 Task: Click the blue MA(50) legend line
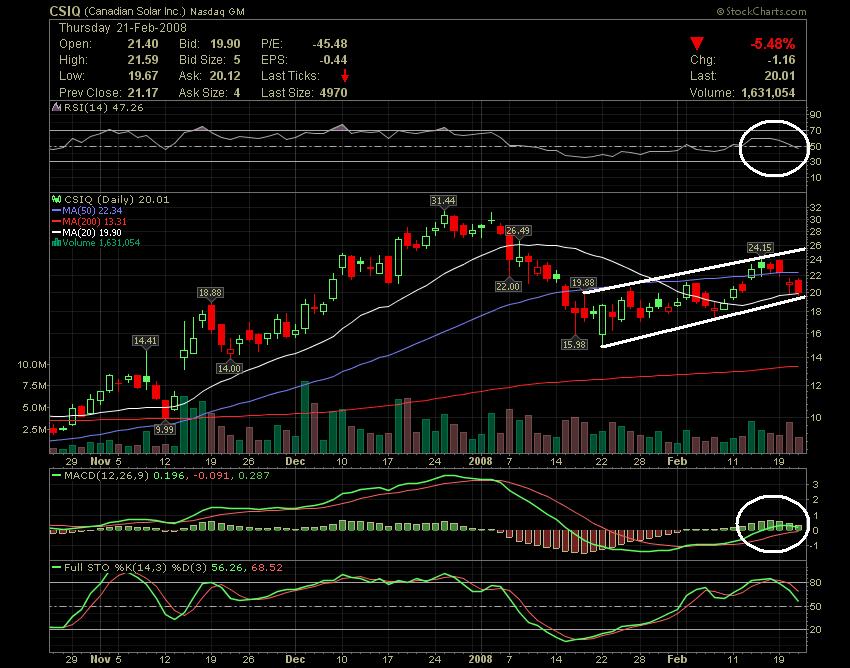(x=56, y=211)
